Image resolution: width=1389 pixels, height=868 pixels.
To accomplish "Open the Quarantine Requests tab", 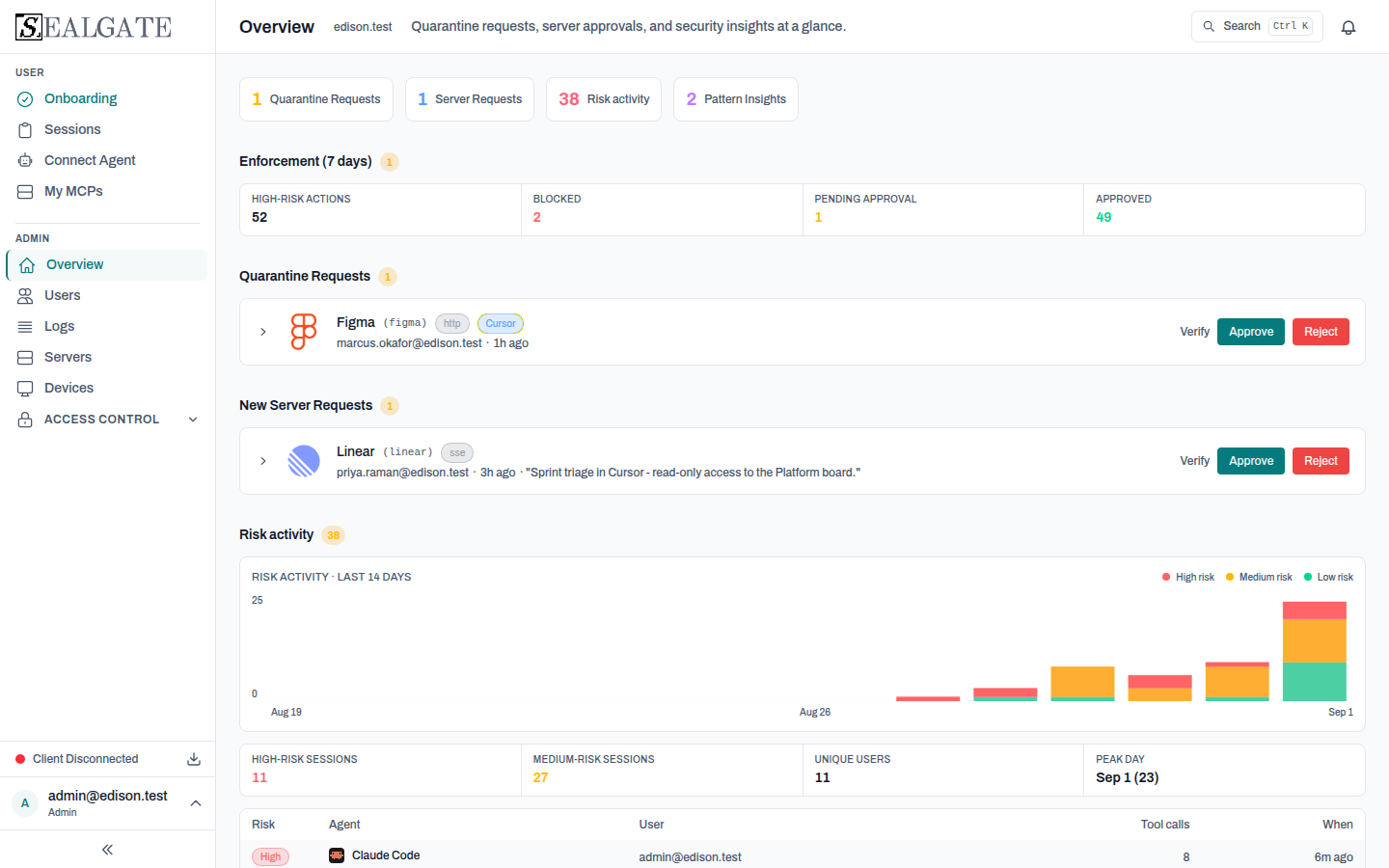I will [x=316, y=99].
